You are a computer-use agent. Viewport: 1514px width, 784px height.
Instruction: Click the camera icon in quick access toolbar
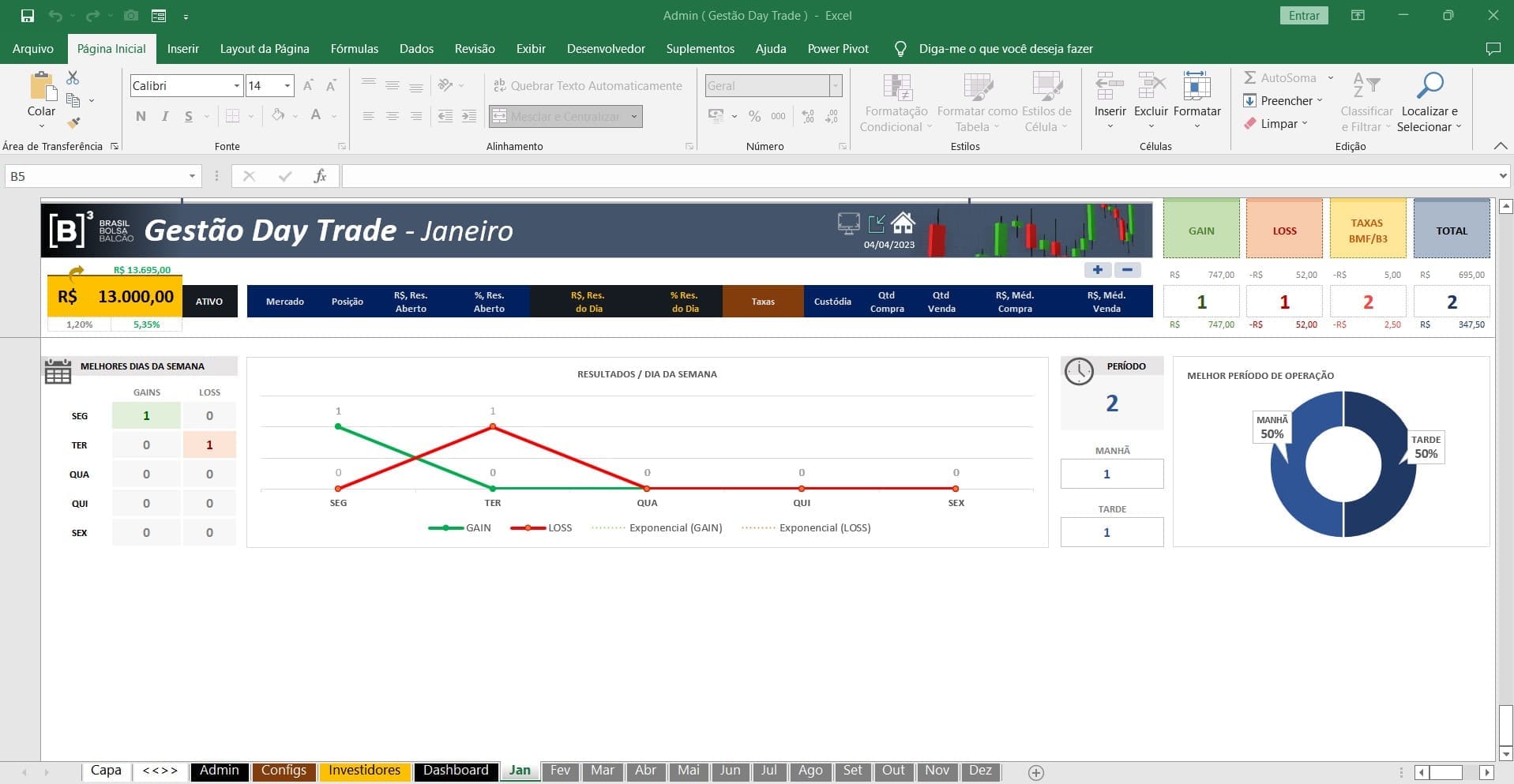(x=131, y=15)
